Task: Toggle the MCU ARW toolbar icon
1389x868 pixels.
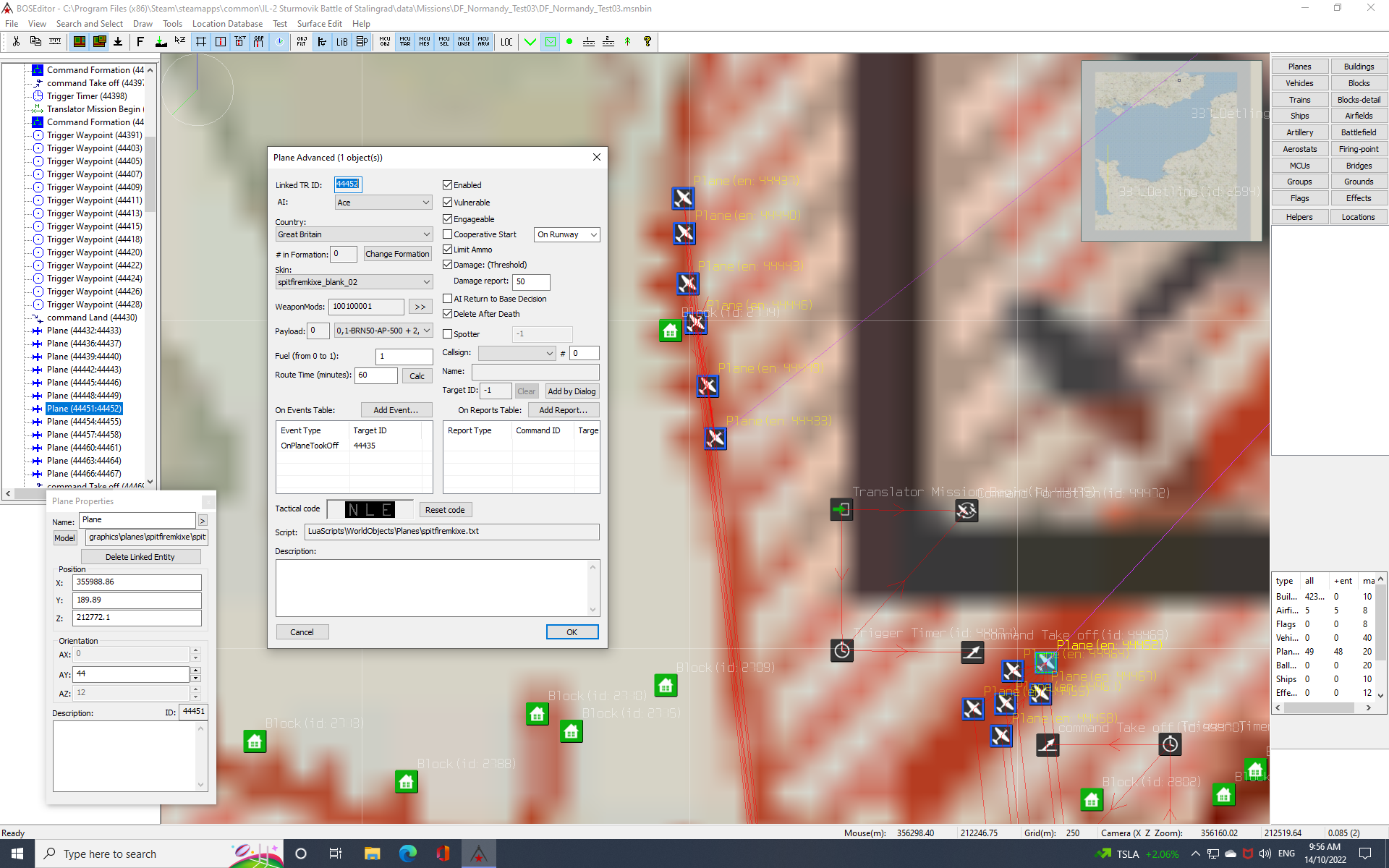Action: pyautogui.click(x=483, y=42)
